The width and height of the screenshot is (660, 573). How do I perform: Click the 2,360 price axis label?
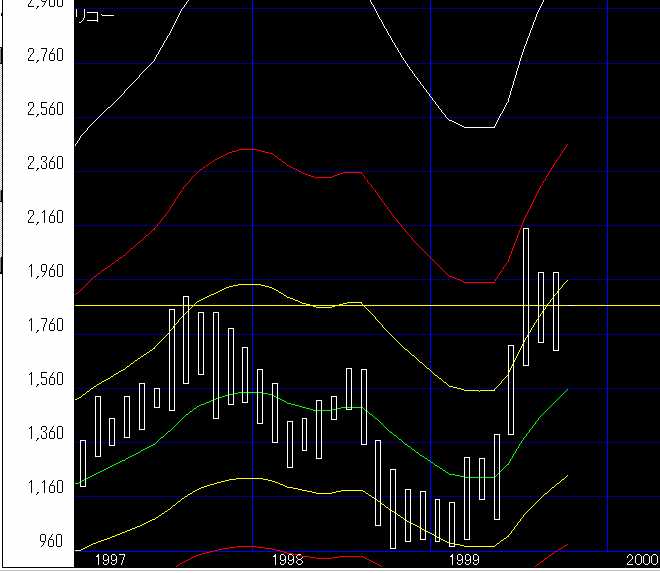coord(44,162)
